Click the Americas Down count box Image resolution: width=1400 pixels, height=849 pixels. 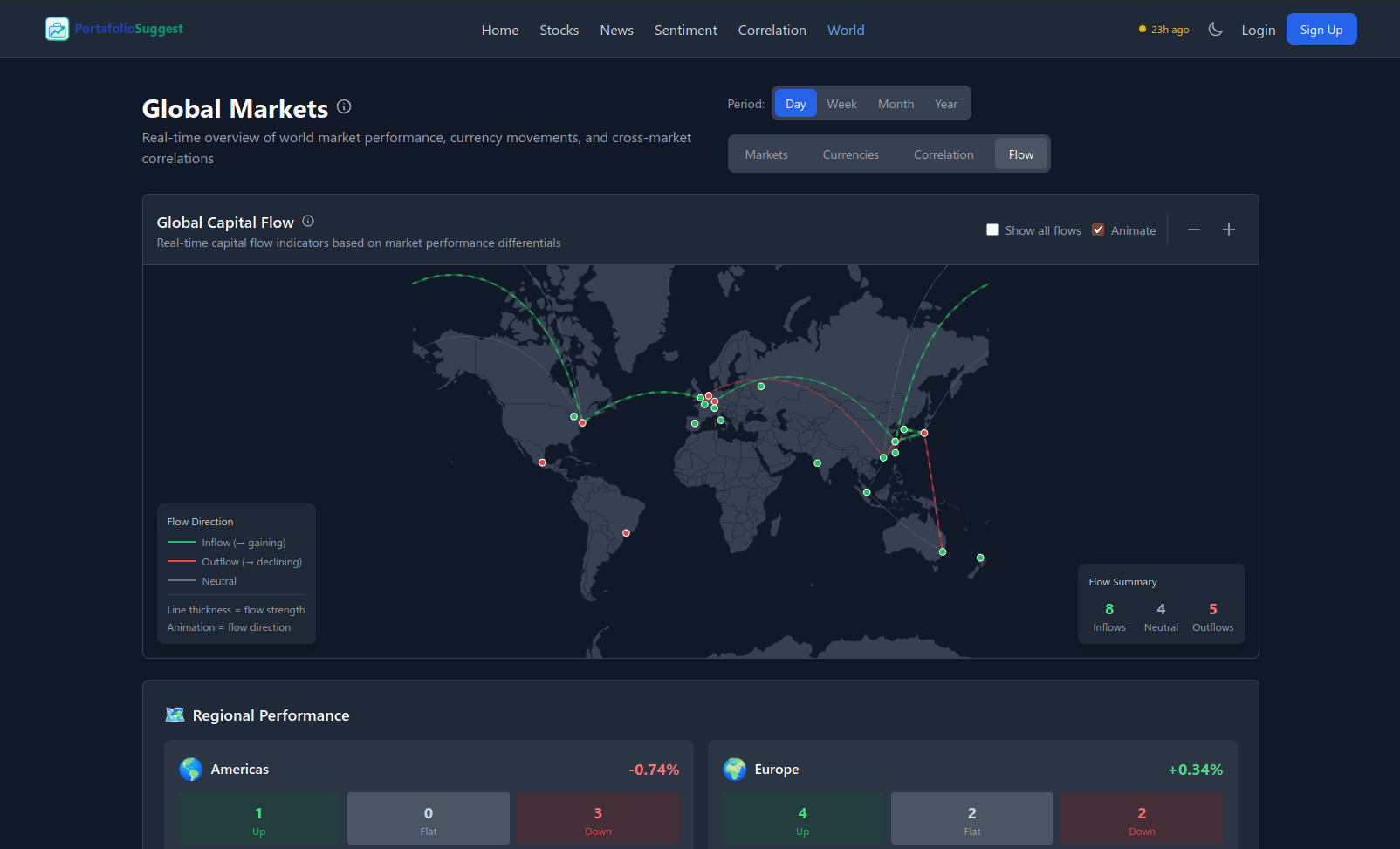coord(598,818)
